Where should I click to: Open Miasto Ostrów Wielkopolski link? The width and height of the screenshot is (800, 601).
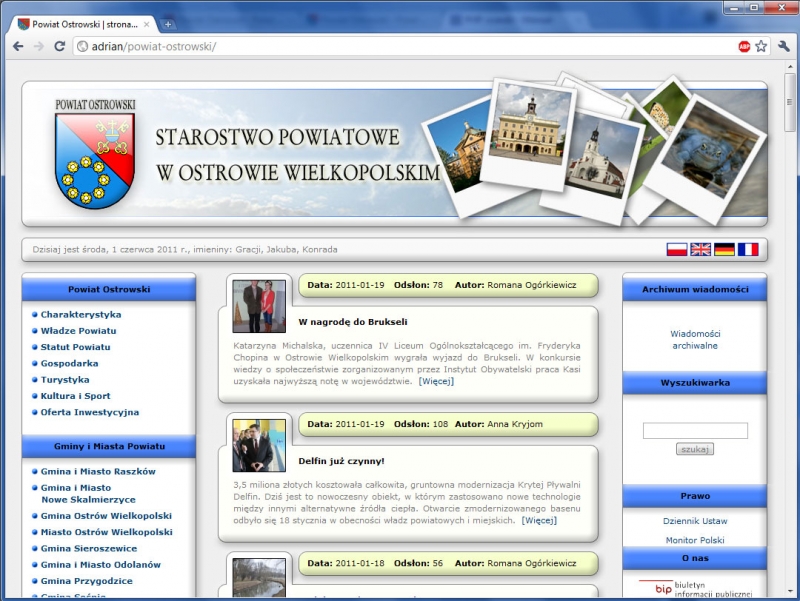(107, 532)
